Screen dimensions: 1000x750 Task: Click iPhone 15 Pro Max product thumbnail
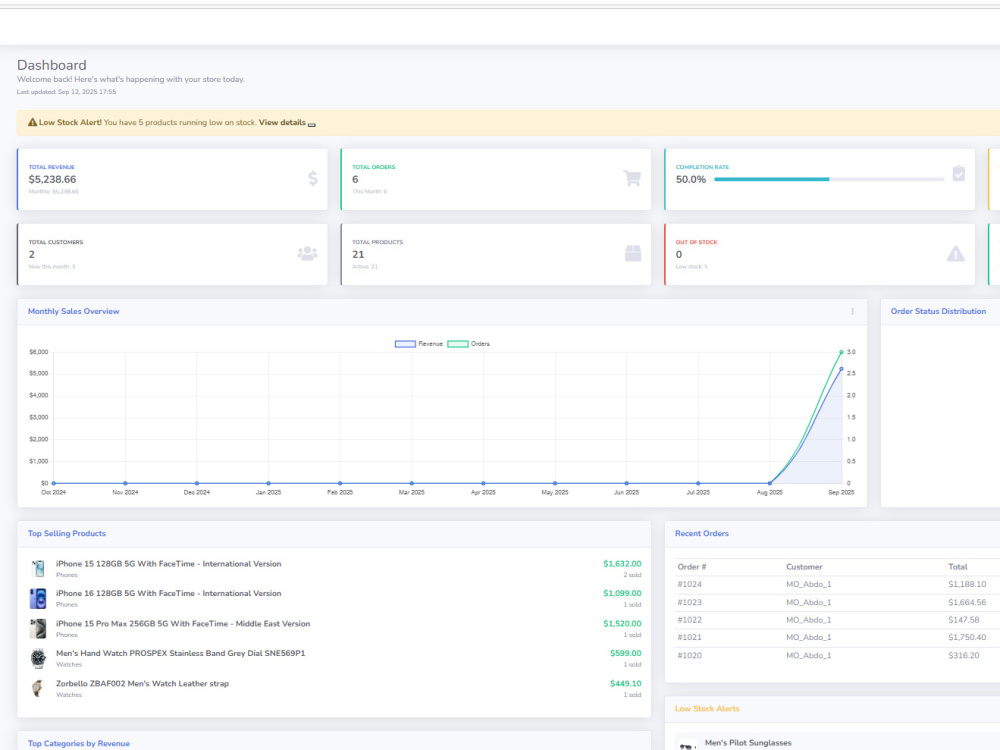click(38, 628)
